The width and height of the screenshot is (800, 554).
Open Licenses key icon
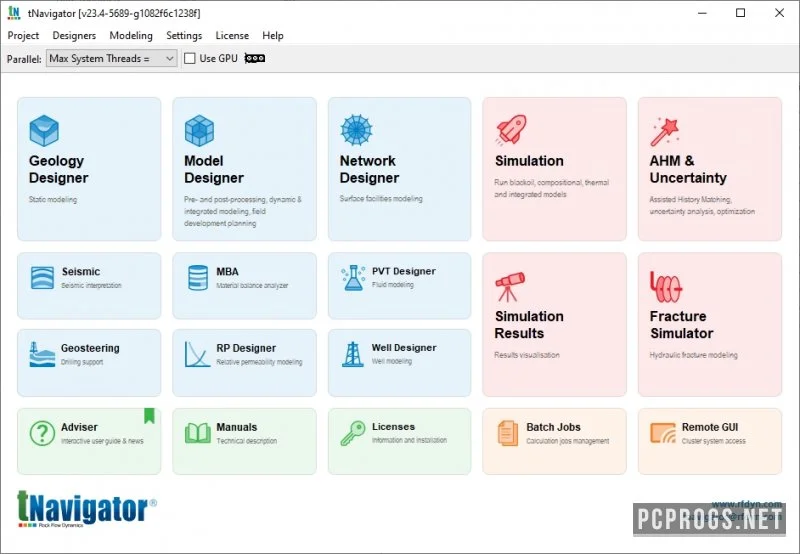353,433
